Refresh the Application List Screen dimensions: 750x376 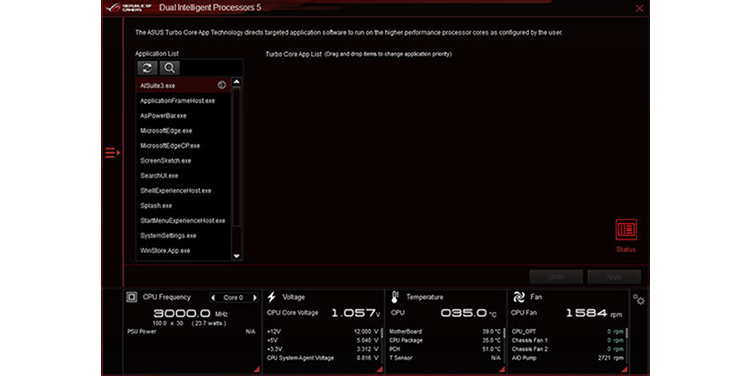point(147,68)
